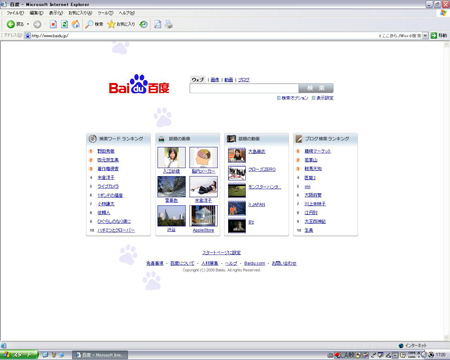Click the gray 検索 search button

[316, 88]
